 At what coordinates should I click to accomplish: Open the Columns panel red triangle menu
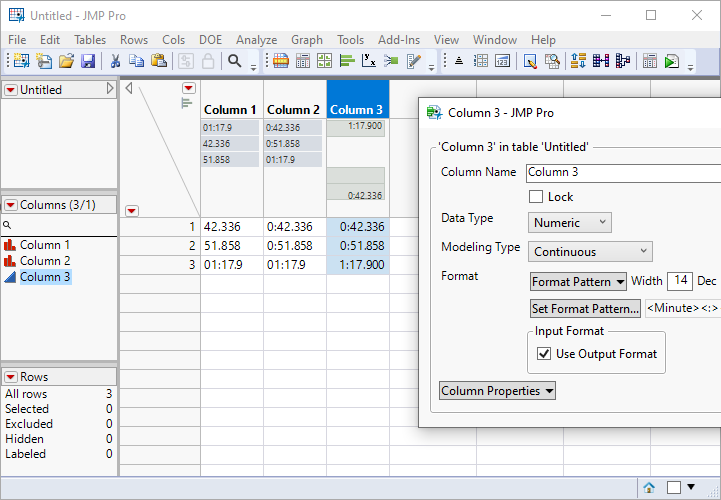coord(11,205)
